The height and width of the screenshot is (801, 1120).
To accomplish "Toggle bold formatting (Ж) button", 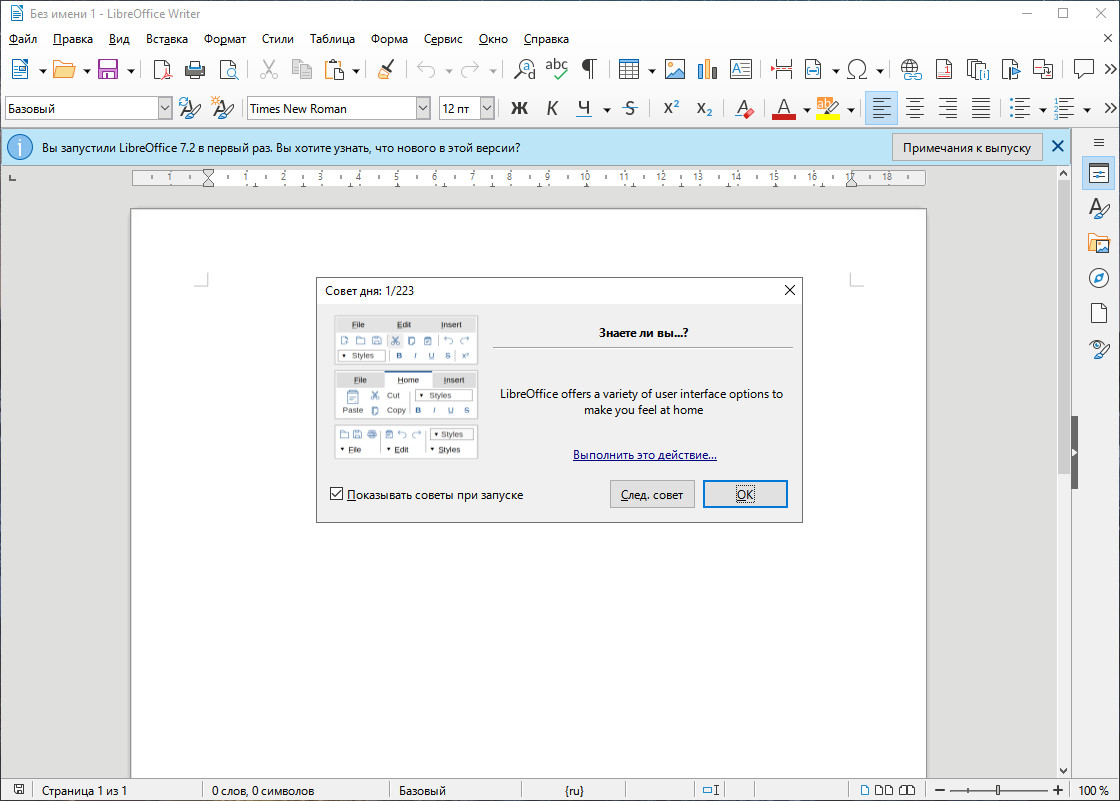I will pos(519,108).
